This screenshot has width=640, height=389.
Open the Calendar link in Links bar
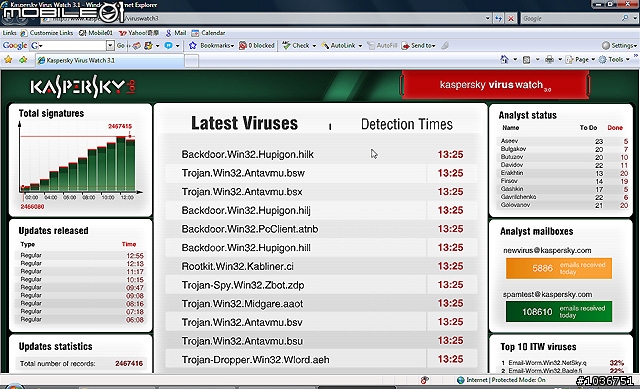208,33
